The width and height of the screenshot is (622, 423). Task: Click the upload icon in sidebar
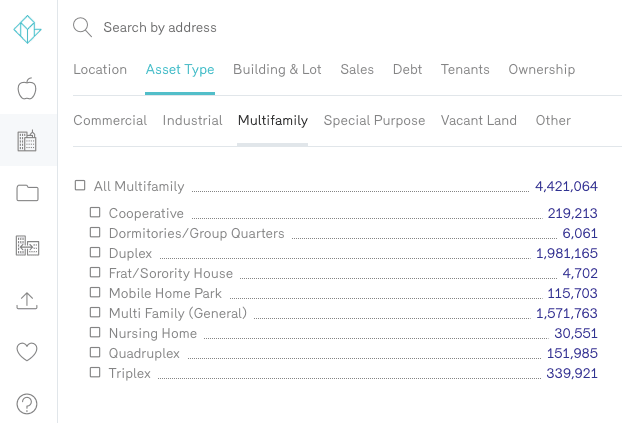28,300
